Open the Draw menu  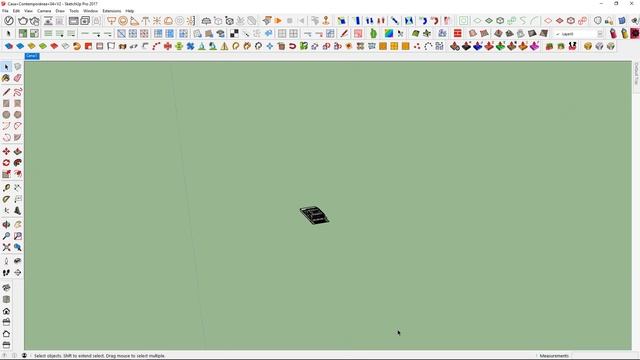(60, 11)
